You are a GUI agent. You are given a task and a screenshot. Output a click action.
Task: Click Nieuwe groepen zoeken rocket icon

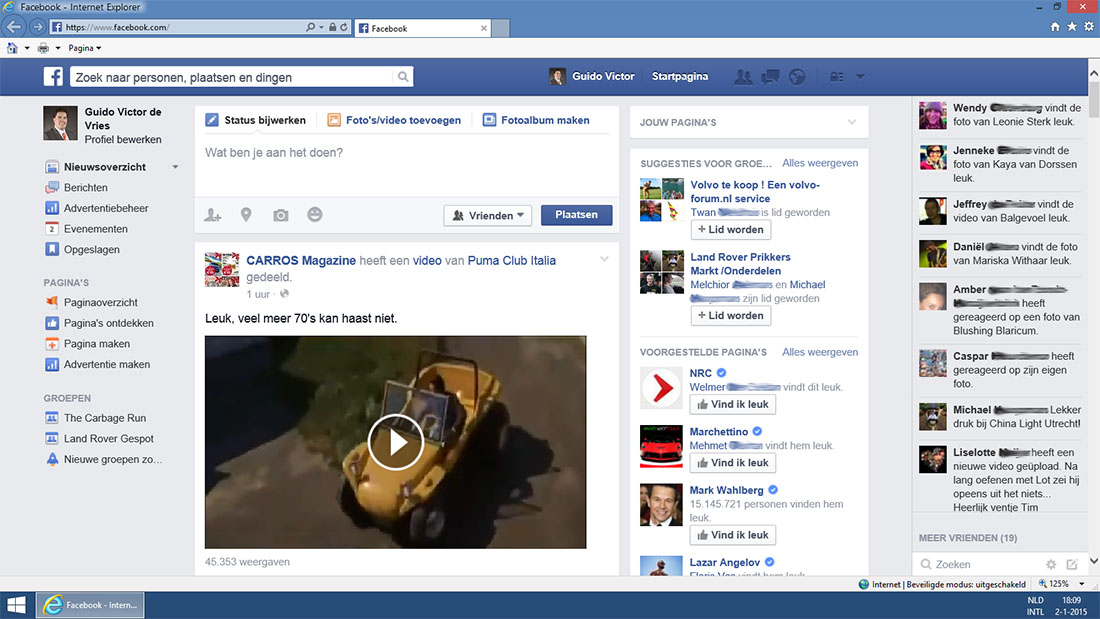(52, 460)
